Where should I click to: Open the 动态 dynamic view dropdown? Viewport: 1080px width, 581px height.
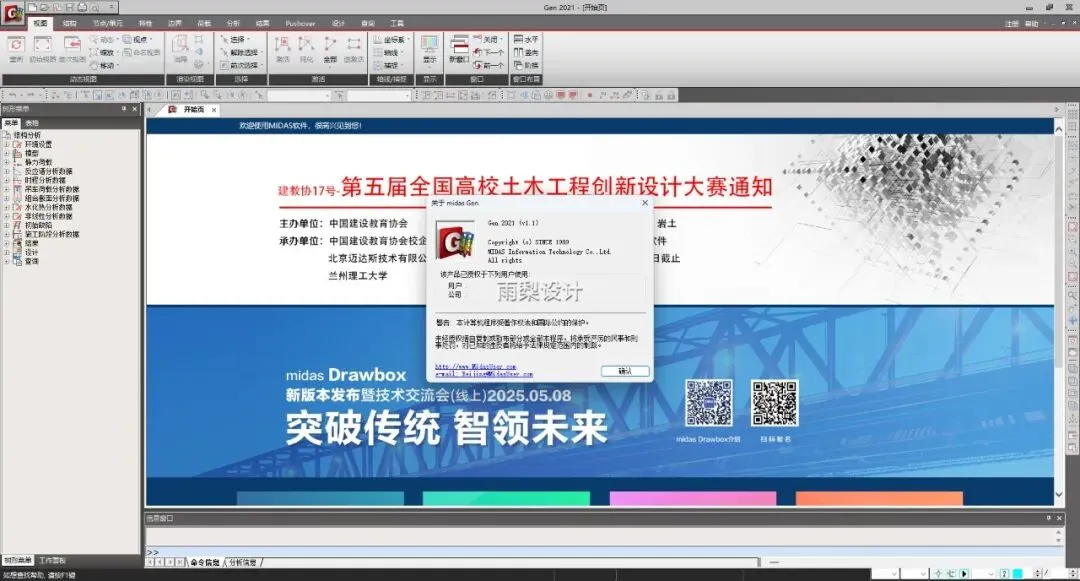click(x=105, y=39)
